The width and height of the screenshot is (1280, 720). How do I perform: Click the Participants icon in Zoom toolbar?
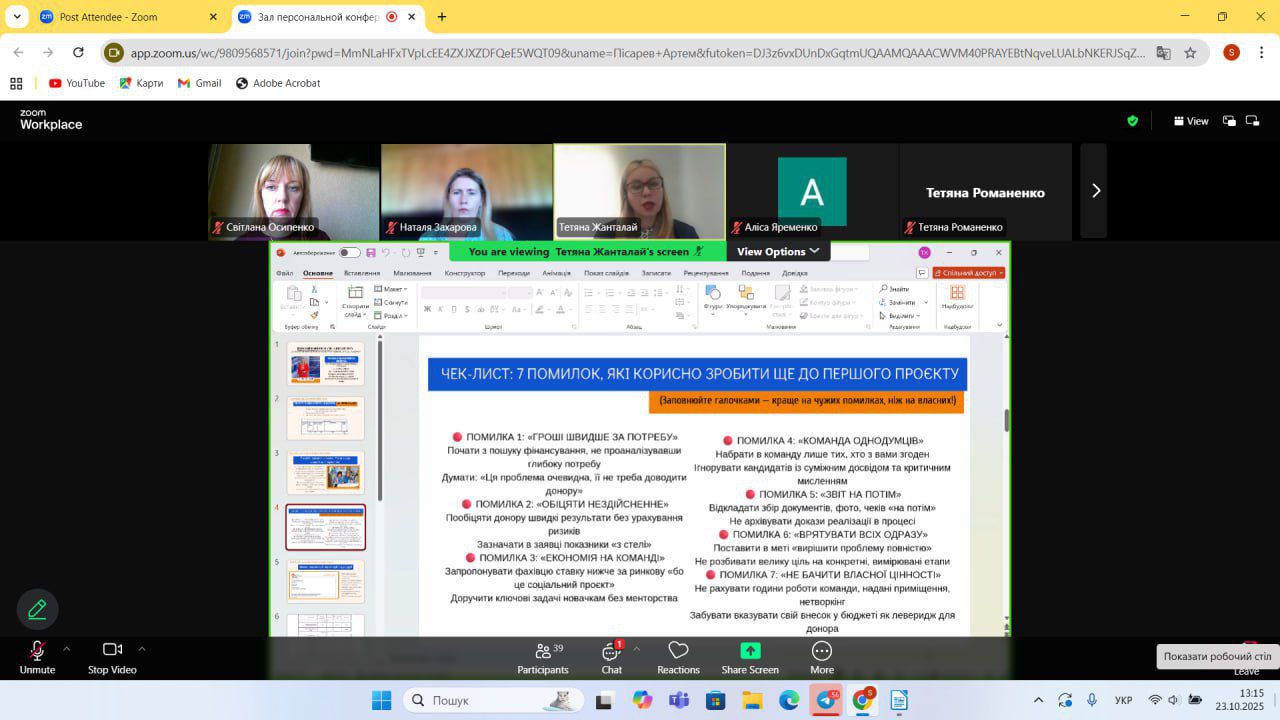[x=543, y=652]
